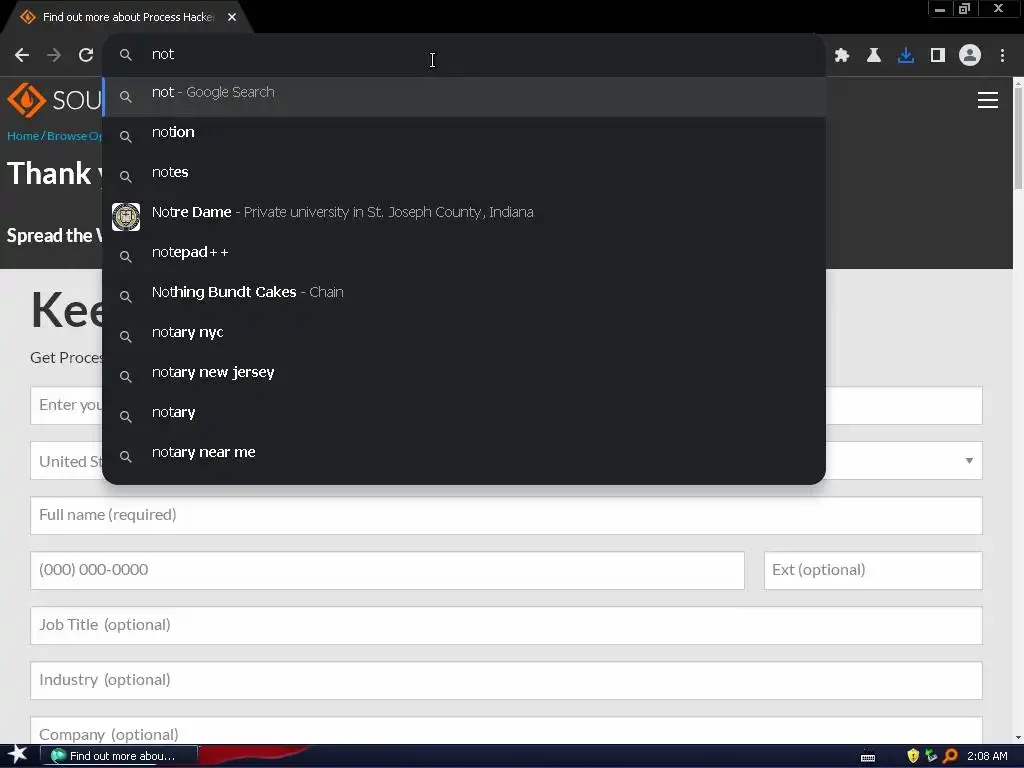
Task: Open the on-screen keyboard tray icon
Action: click(868, 757)
